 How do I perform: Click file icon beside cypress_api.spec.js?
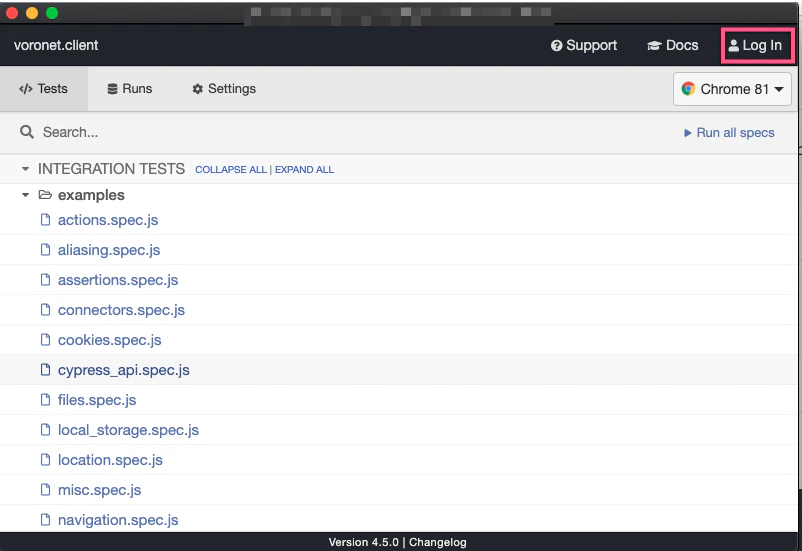pyautogui.click(x=46, y=369)
